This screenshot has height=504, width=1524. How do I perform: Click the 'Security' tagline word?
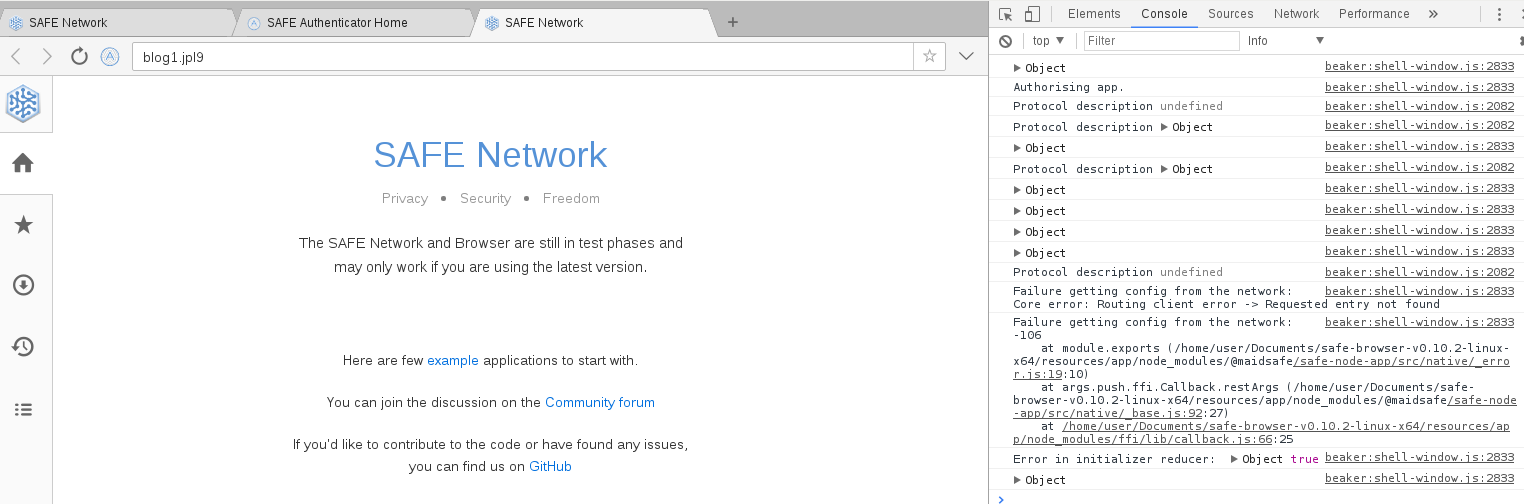coord(485,198)
